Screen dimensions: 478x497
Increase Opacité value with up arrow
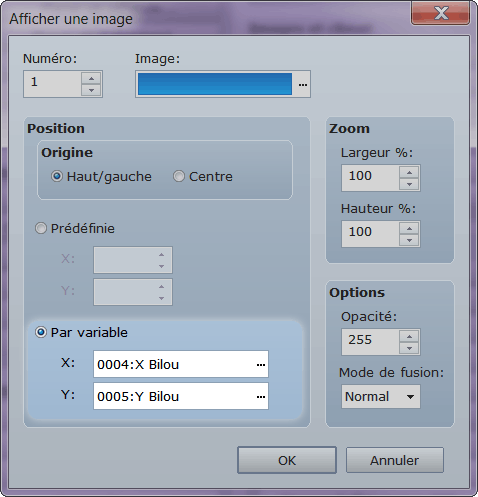(409, 337)
